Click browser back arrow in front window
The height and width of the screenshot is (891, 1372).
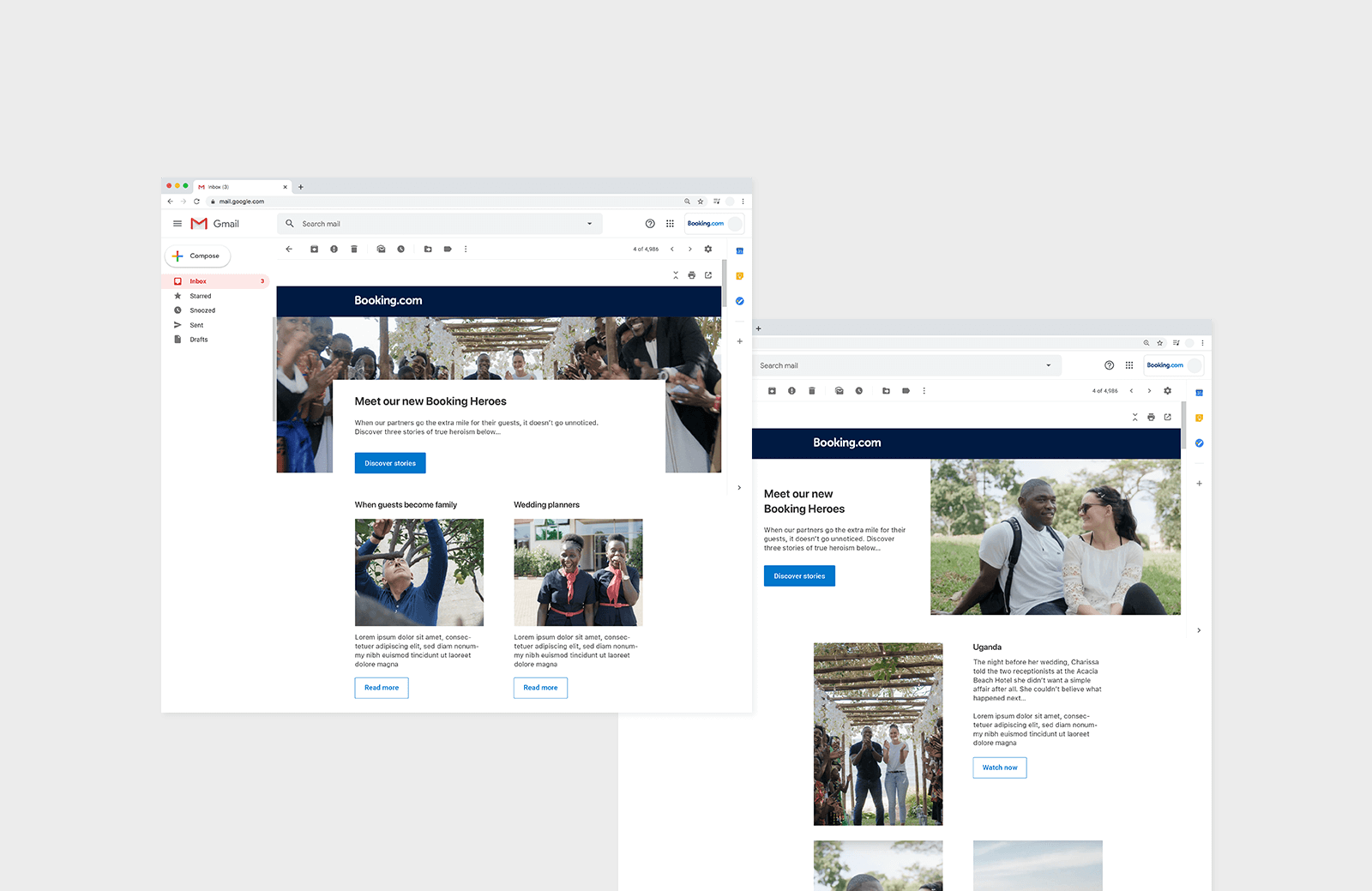[x=170, y=202]
